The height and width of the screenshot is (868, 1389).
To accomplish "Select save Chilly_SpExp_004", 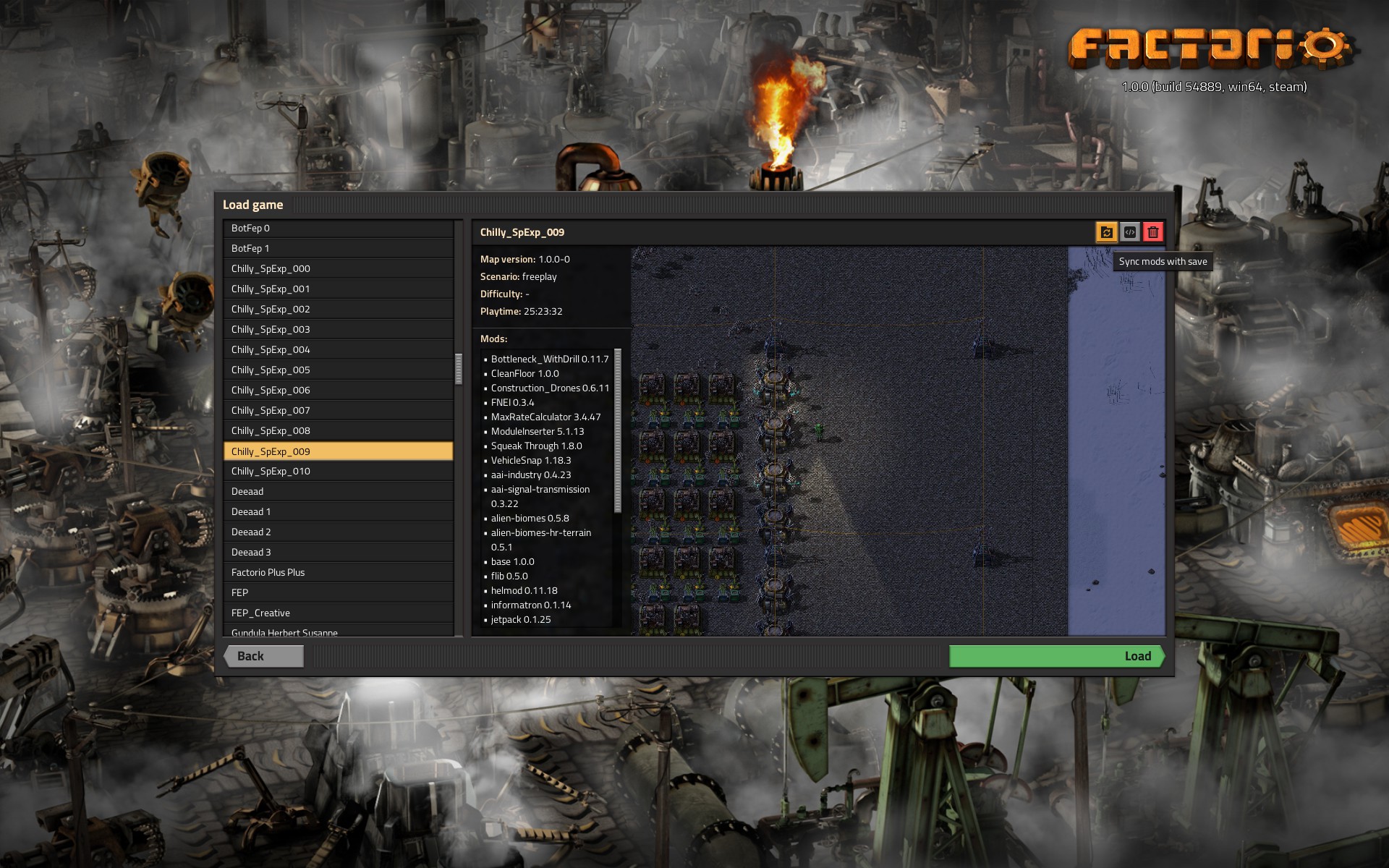I will [x=339, y=349].
